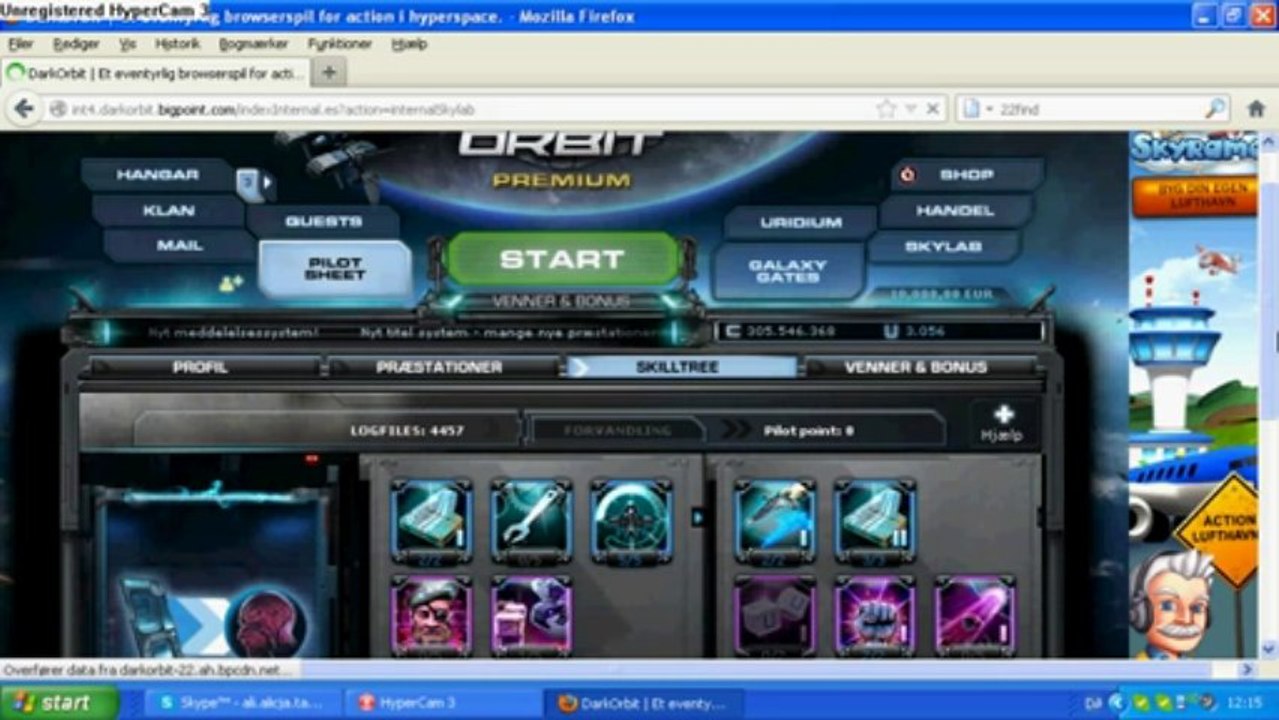The height and width of the screenshot is (720, 1279).
Task: Click the Pilot point: 0 label
Action: [809, 430]
